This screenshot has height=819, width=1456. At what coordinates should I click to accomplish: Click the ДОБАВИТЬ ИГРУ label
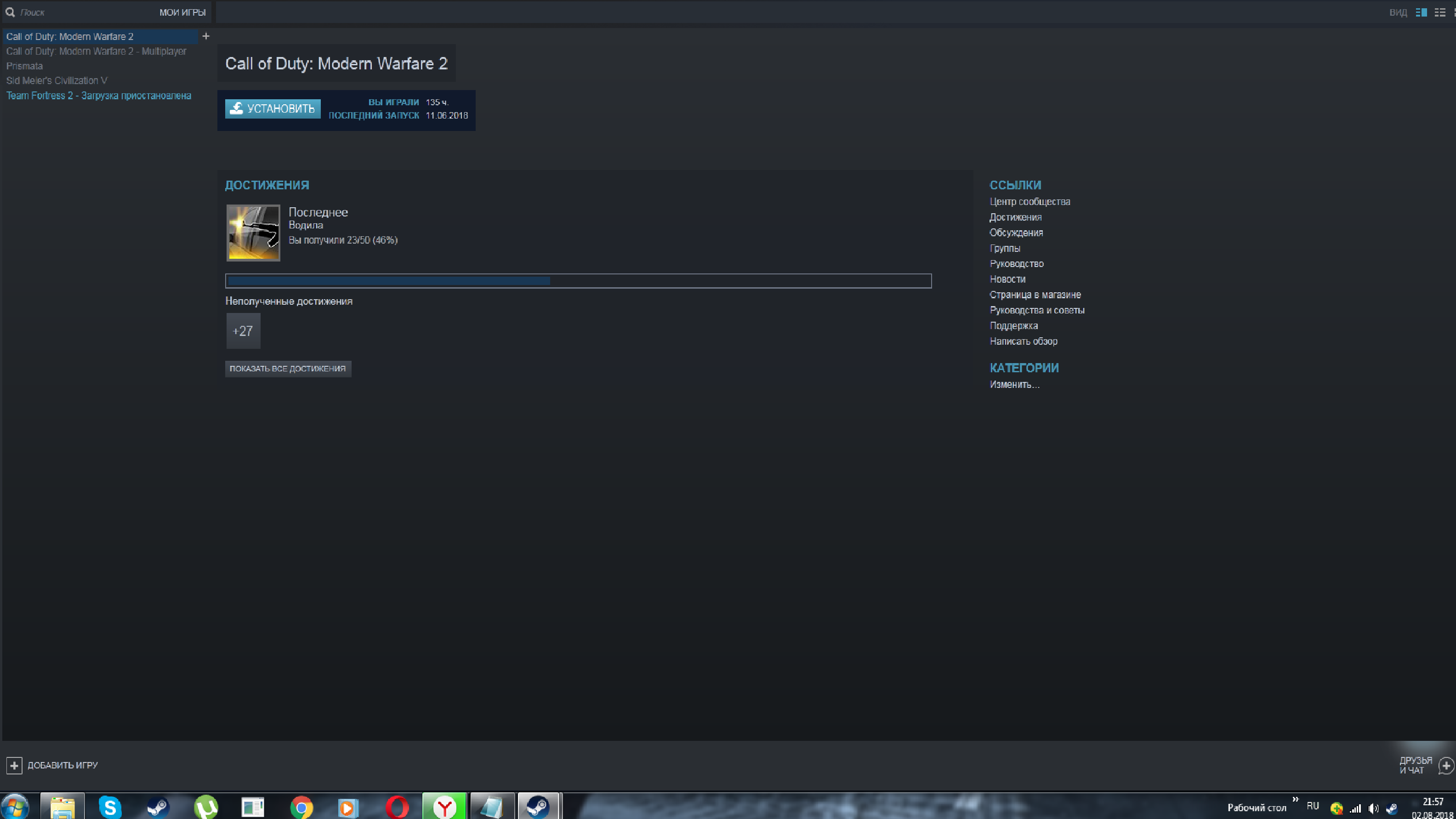[x=63, y=765]
